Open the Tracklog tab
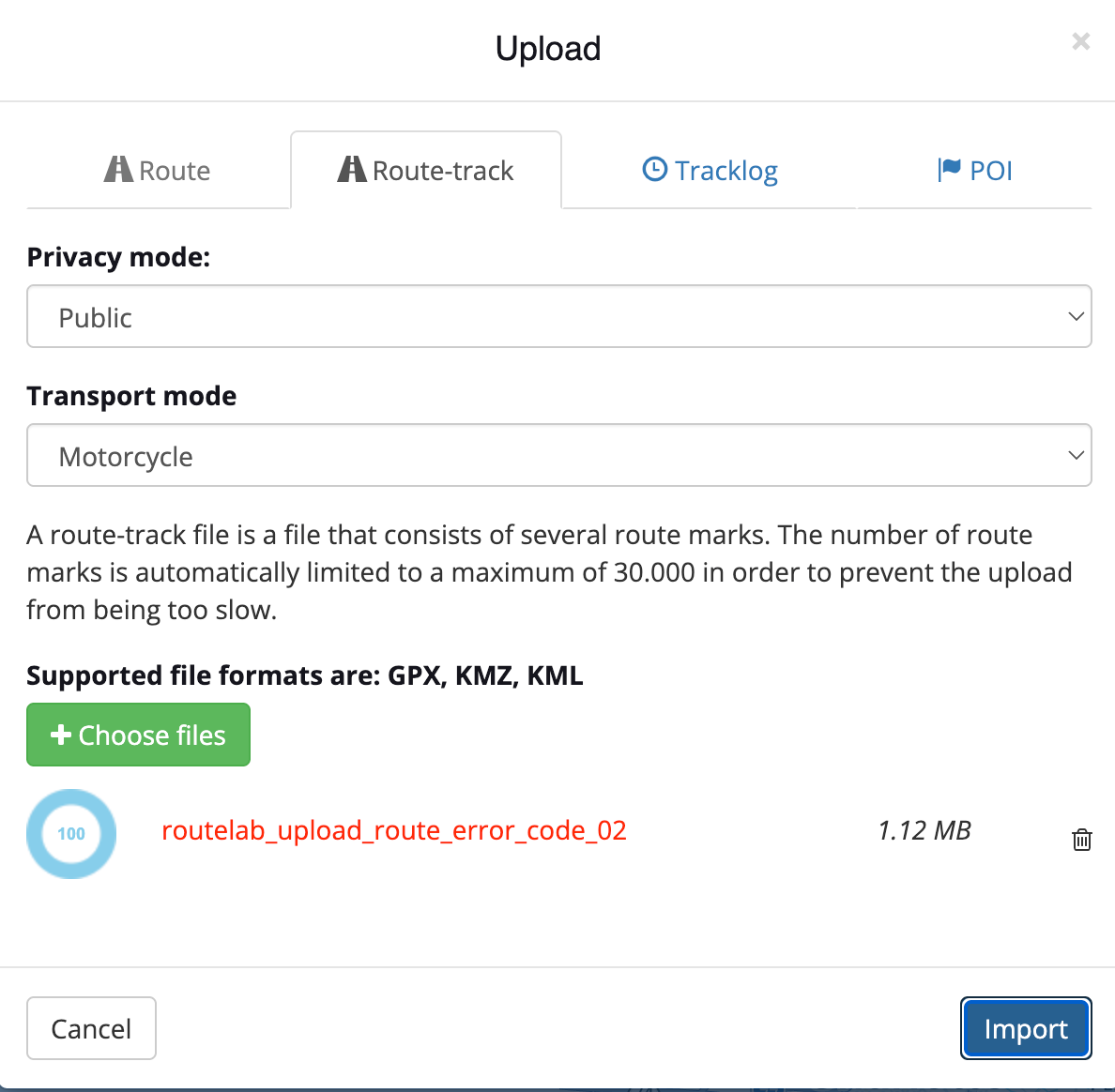Viewport: 1115px width, 1092px height. click(x=710, y=171)
